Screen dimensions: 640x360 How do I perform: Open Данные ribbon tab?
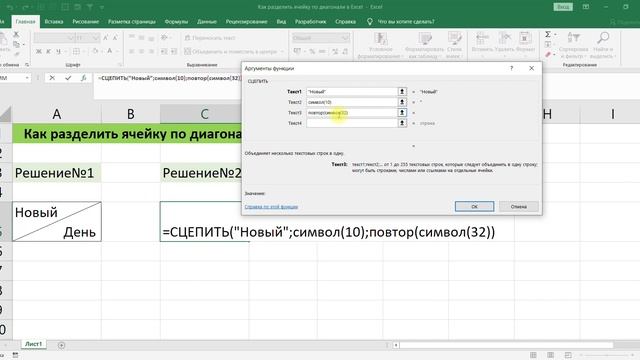[x=207, y=22]
